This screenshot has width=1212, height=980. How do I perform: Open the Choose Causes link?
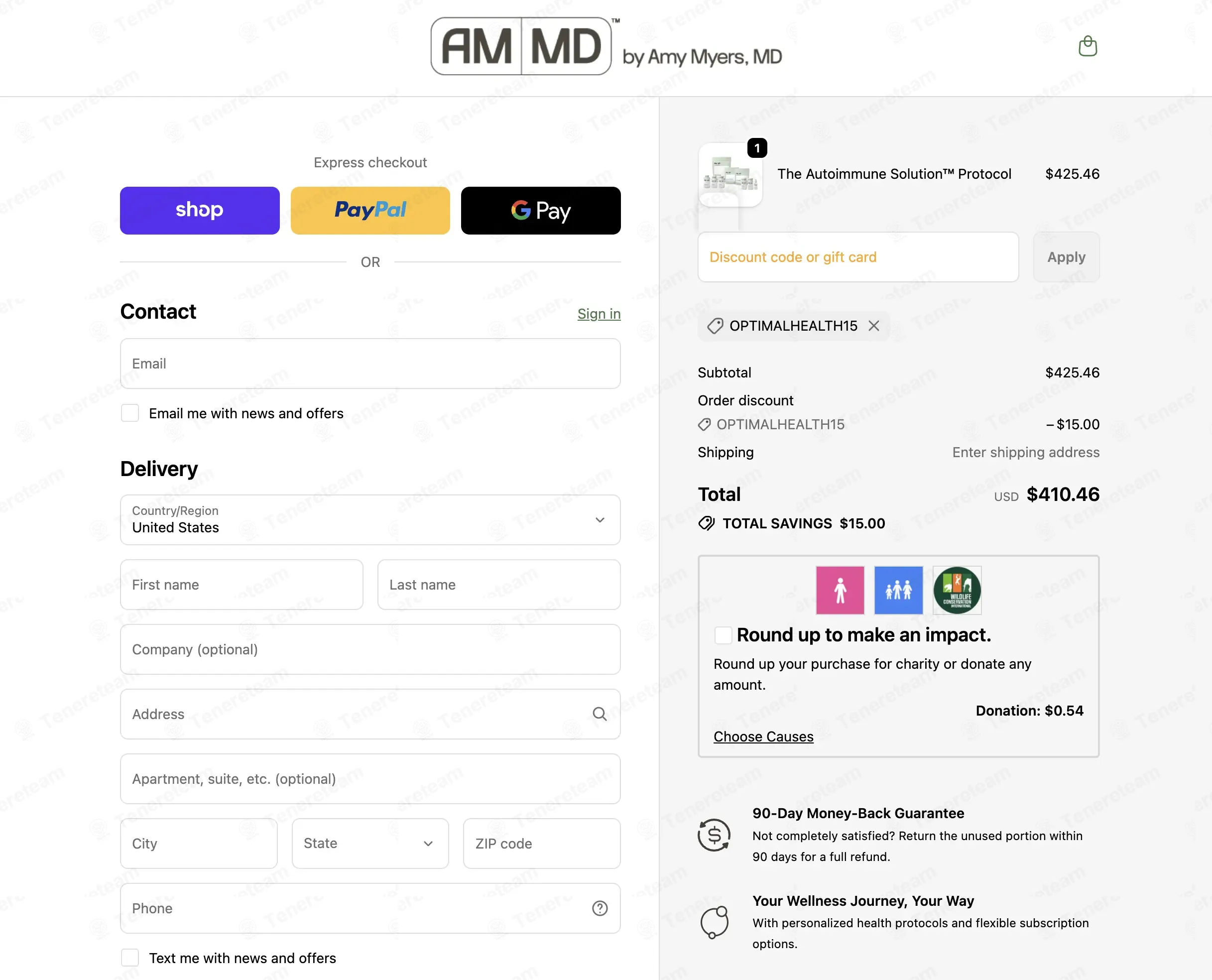(x=763, y=736)
